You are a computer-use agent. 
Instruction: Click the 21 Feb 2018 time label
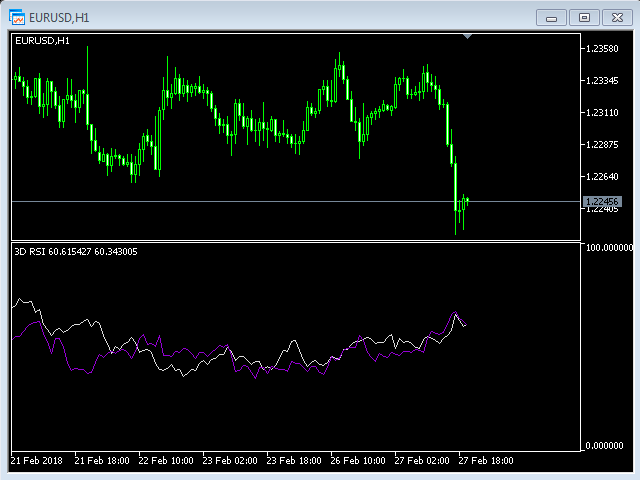(x=37, y=460)
